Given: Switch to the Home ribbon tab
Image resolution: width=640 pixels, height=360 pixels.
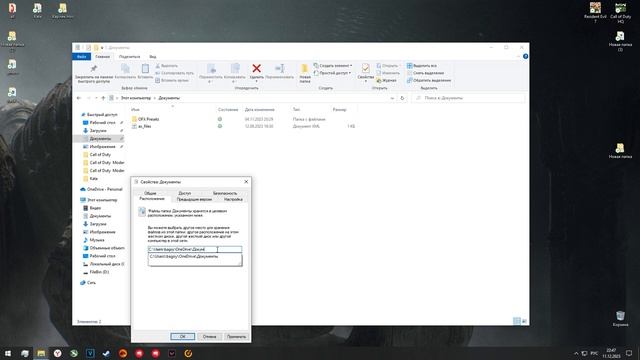Looking at the screenshot, I should click(x=102, y=57).
